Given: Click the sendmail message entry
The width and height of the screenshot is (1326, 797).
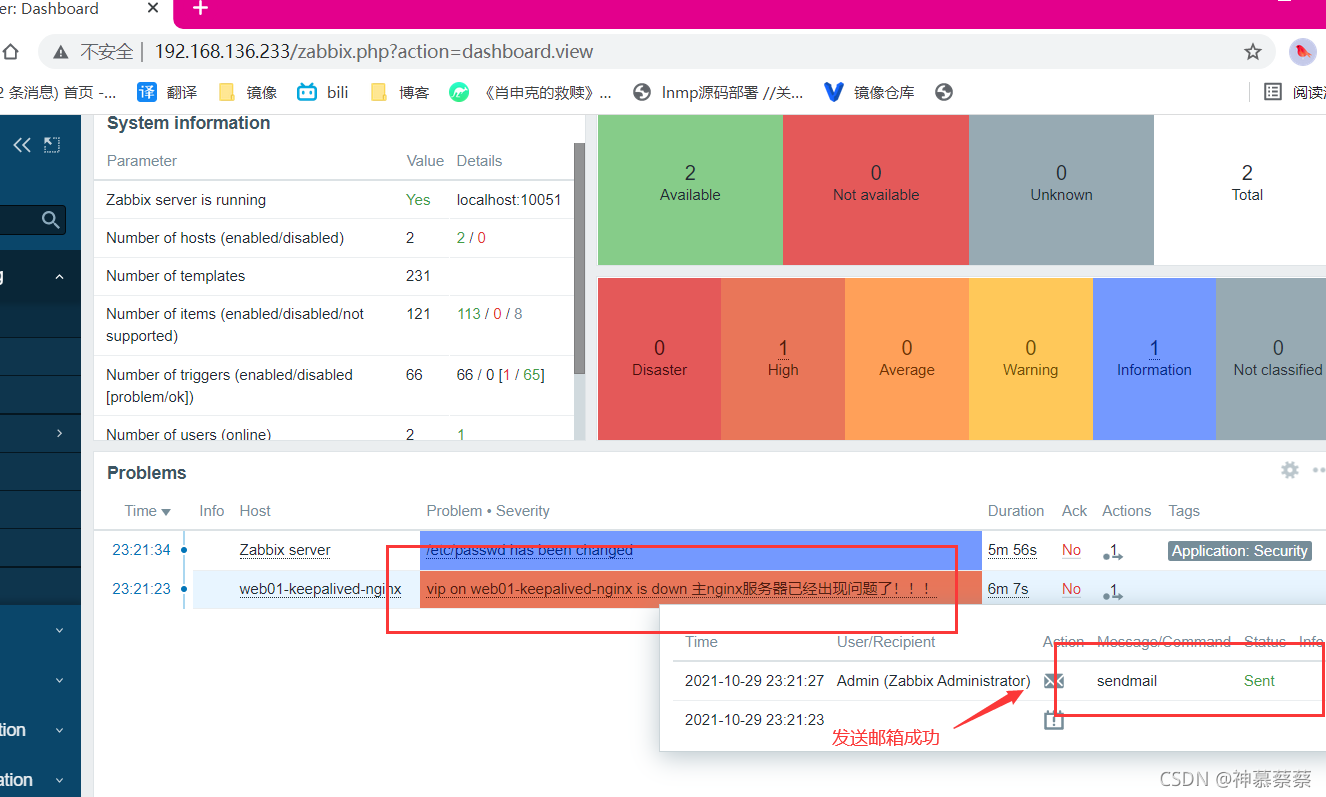Looking at the screenshot, I should pyautogui.click(x=1127, y=681).
